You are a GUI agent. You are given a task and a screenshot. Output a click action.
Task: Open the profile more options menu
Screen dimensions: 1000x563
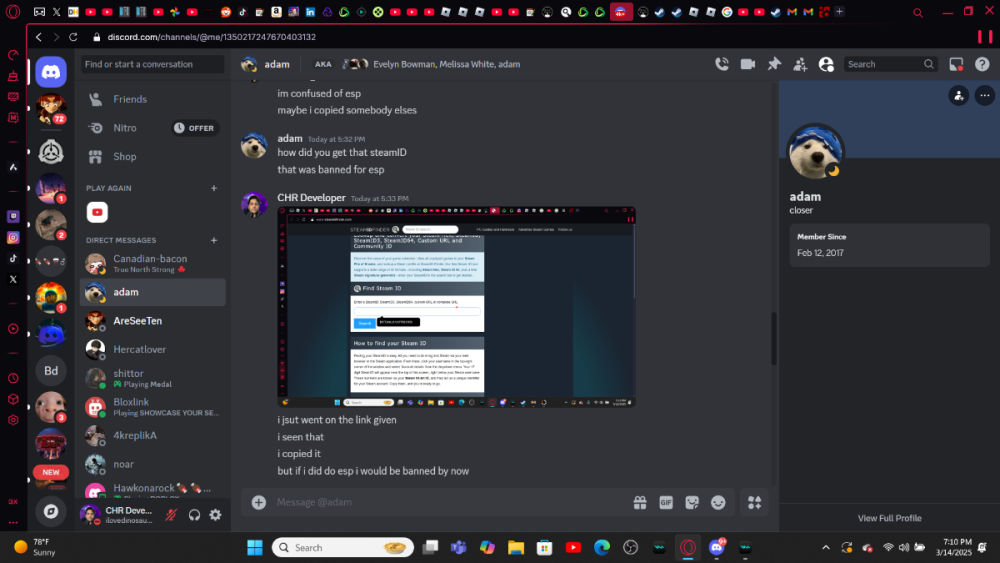point(984,95)
